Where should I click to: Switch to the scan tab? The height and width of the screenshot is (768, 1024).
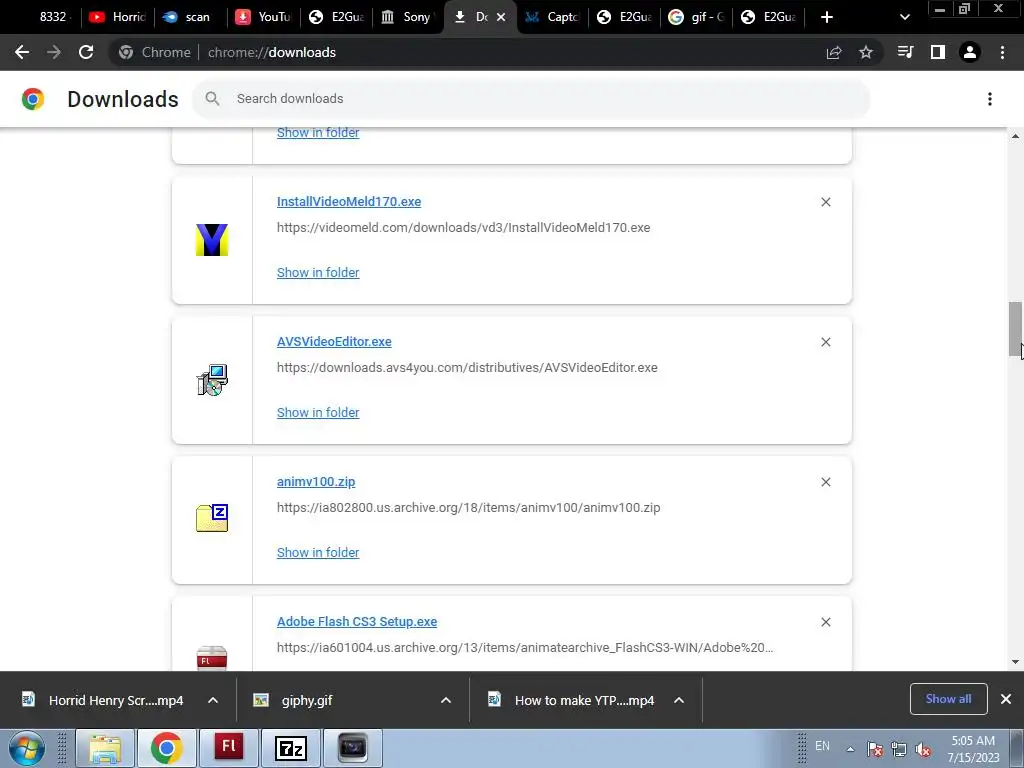point(189,17)
